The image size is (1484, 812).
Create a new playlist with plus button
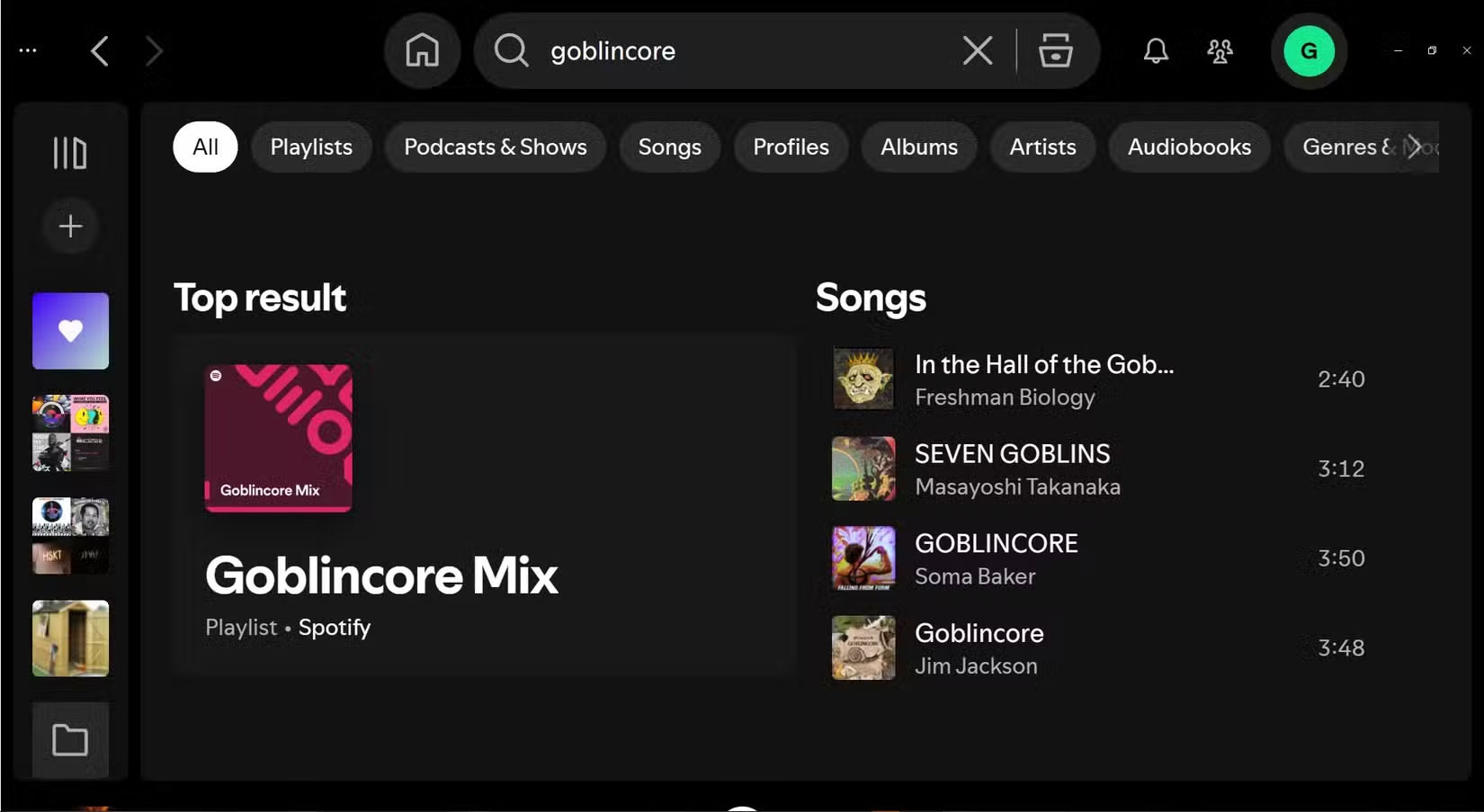(x=70, y=226)
